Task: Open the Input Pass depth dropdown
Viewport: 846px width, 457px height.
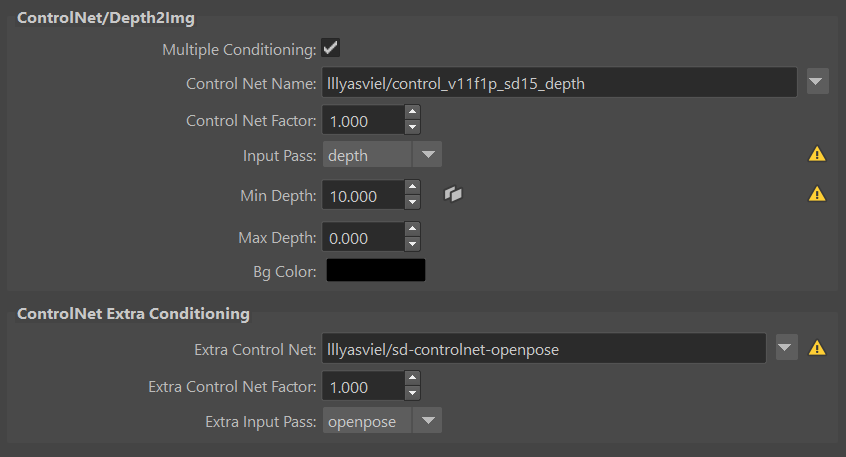Action: (383, 155)
